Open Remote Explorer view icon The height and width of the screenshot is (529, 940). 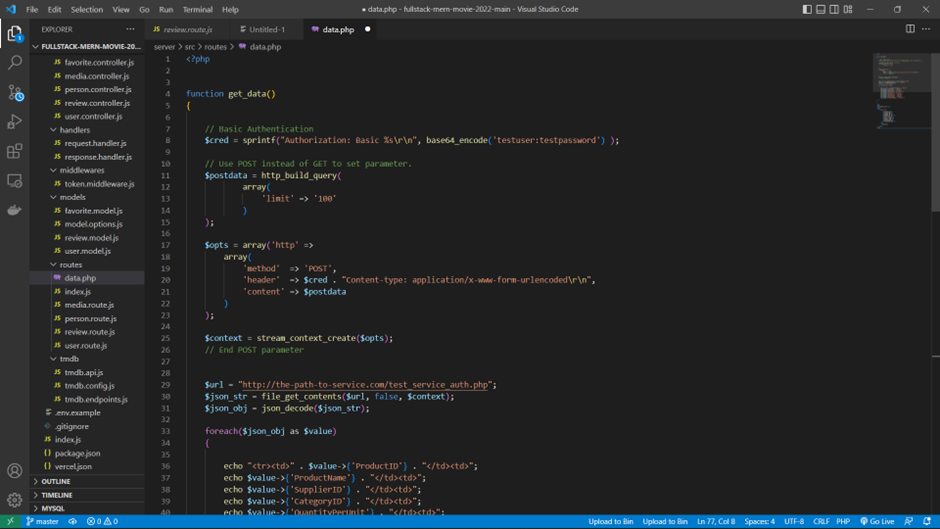tap(14, 181)
